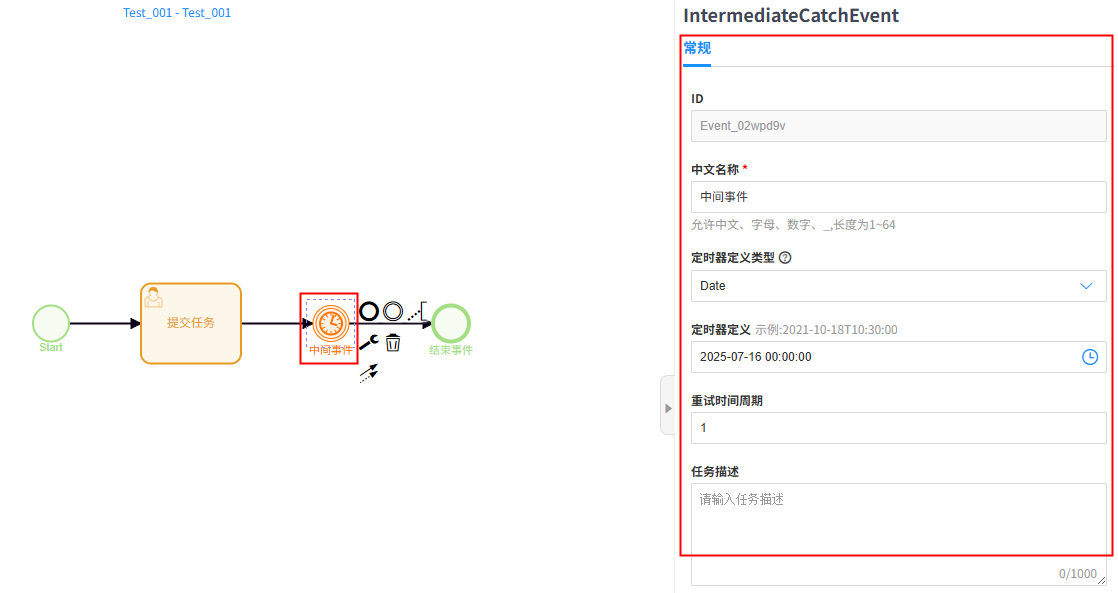Click into the 任务描述 textarea
Screen dimensions: 1118x593
click(898, 535)
